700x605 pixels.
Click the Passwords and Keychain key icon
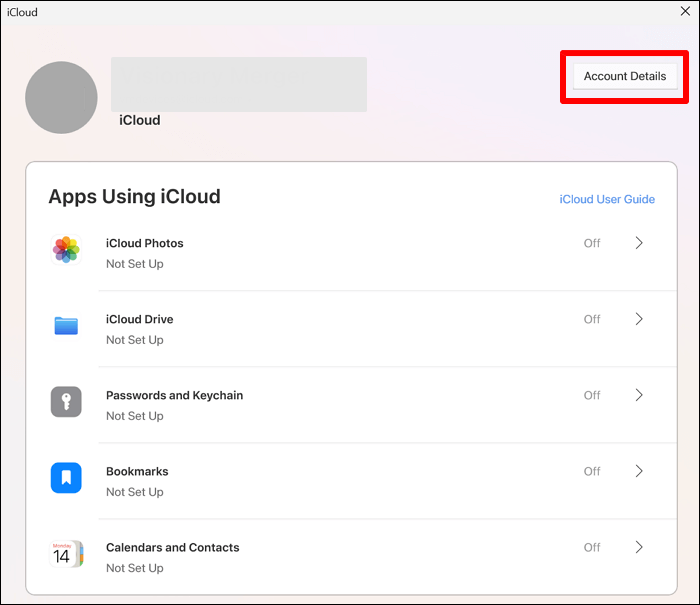66,402
